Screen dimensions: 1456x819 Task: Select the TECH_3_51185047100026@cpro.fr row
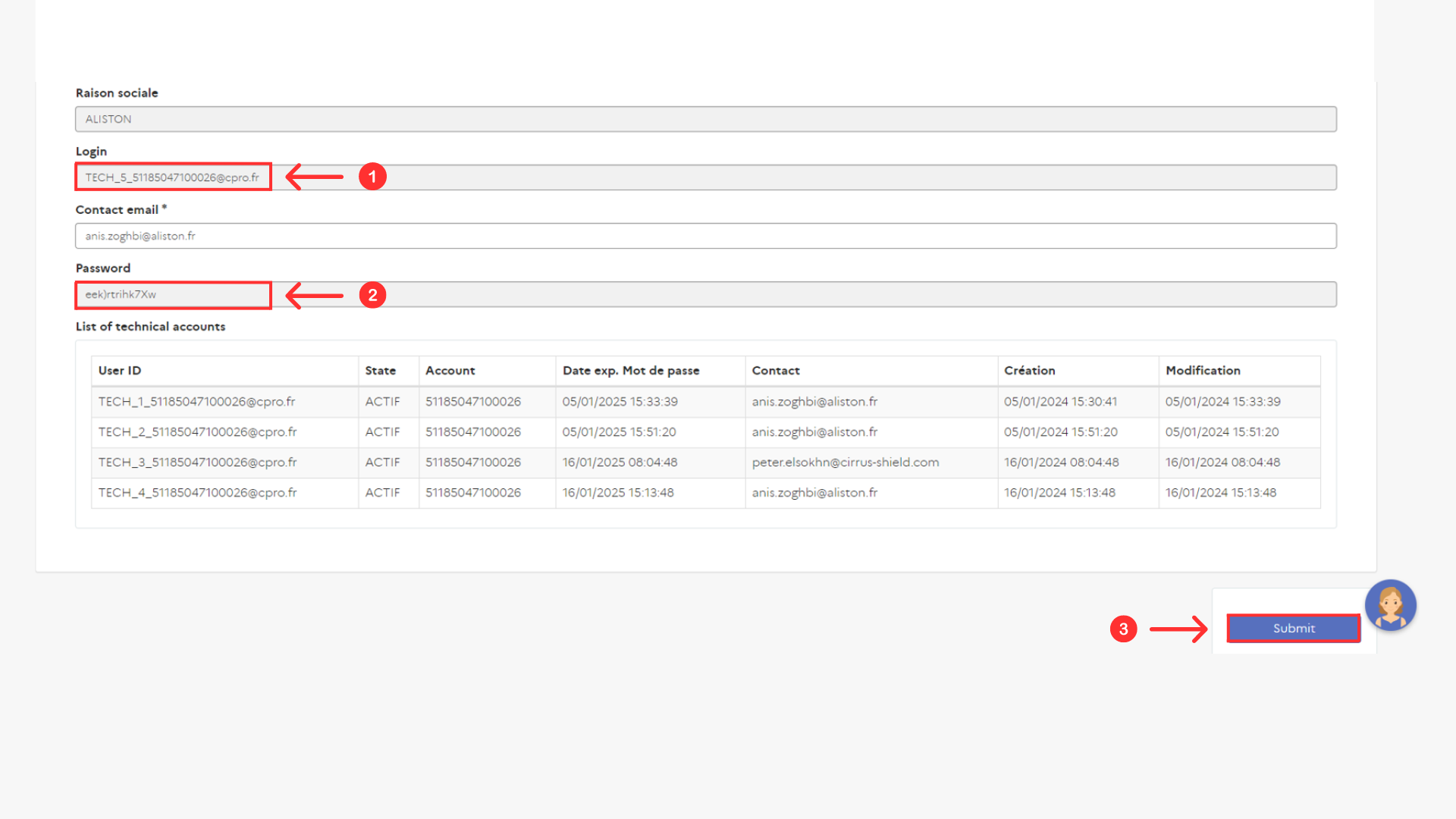[197, 463]
